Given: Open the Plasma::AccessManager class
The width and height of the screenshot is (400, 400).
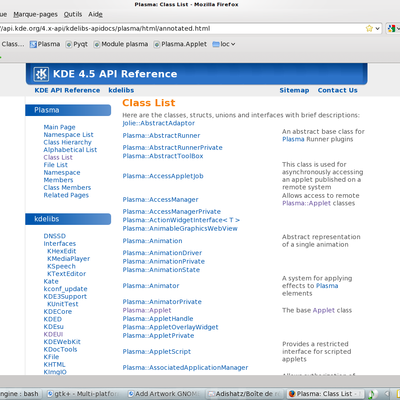Looking at the screenshot, I should coord(160,200).
